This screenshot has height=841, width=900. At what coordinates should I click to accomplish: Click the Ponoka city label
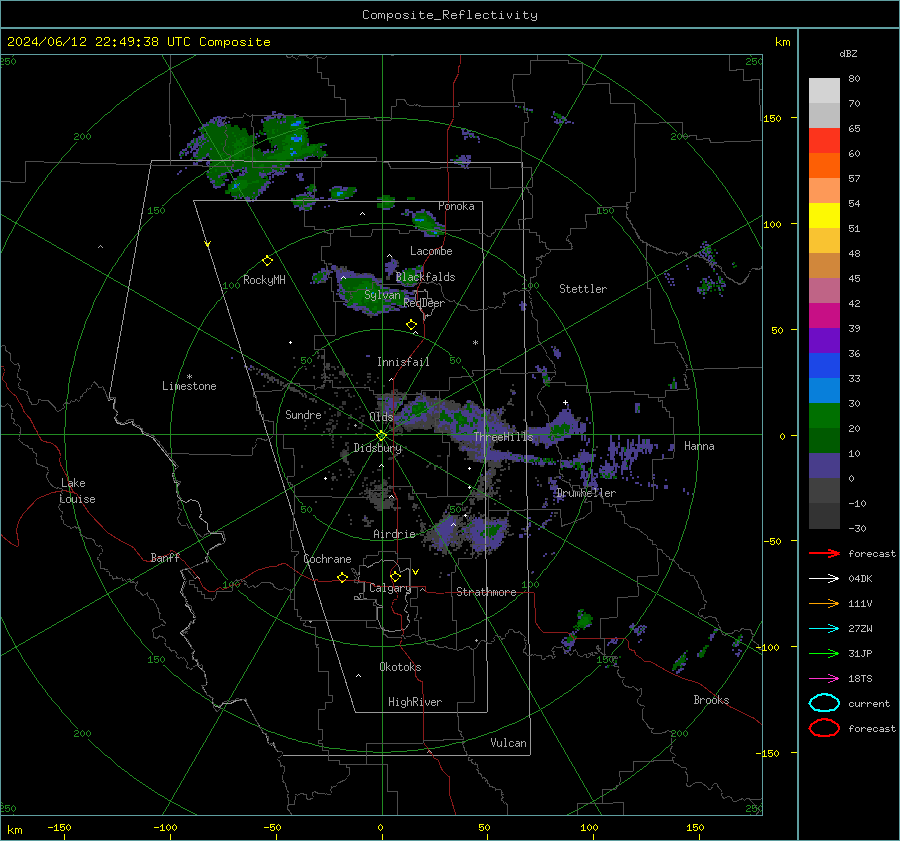[x=456, y=206]
